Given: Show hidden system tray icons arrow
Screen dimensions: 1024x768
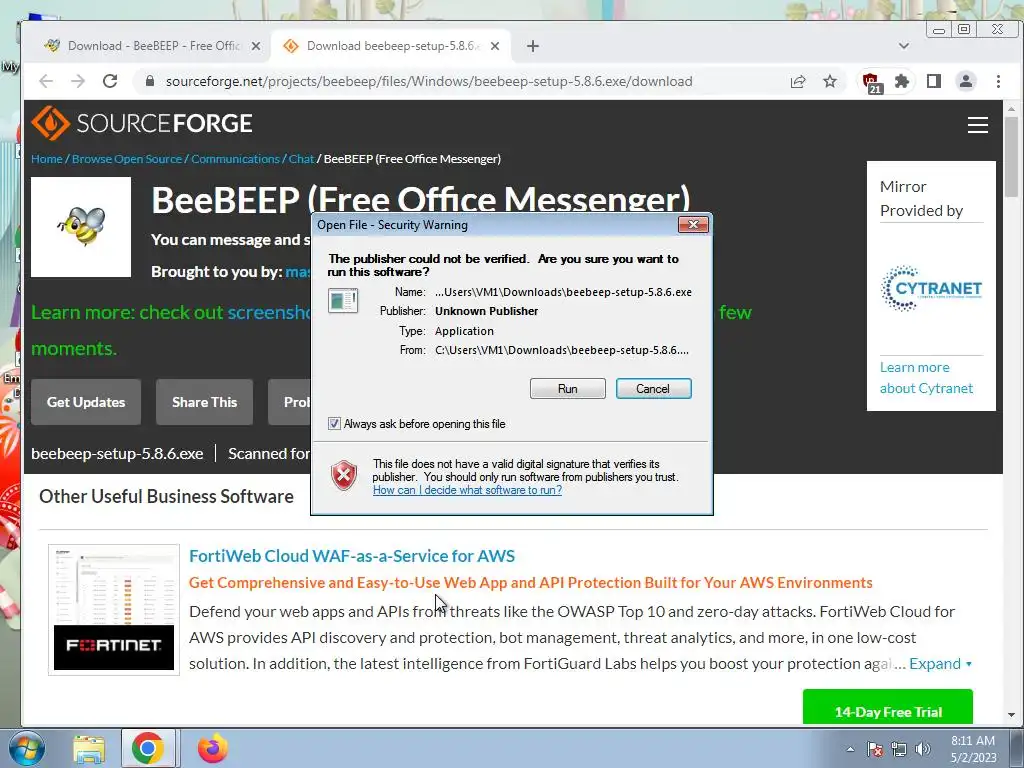Looking at the screenshot, I should (x=850, y=749).
